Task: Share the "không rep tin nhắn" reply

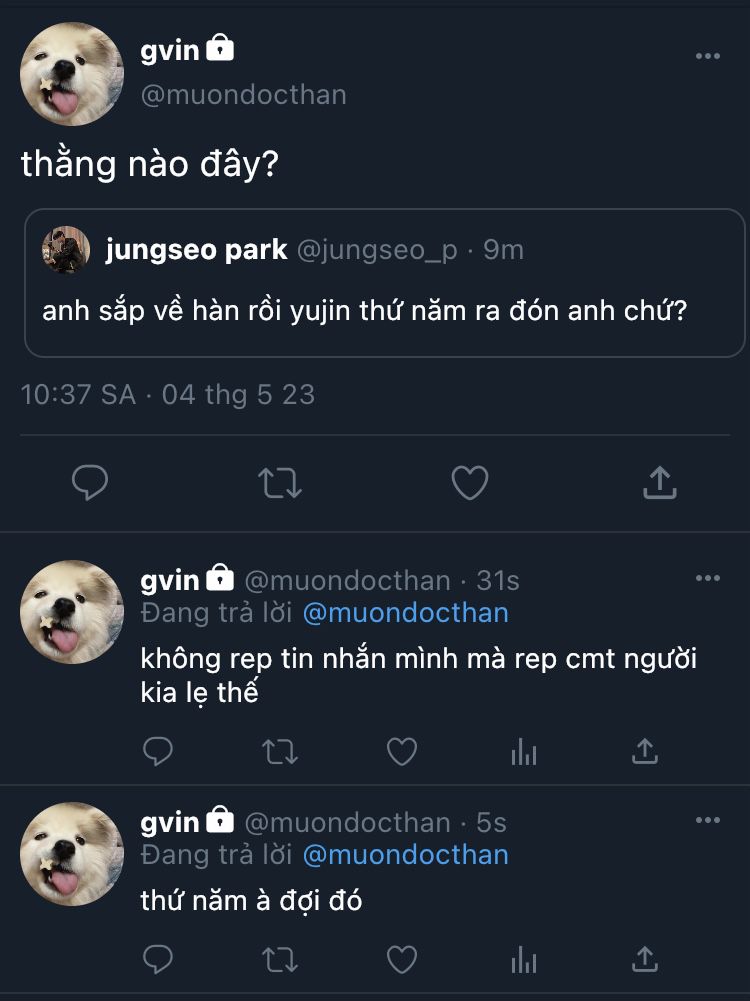Action: click(646, 751)
